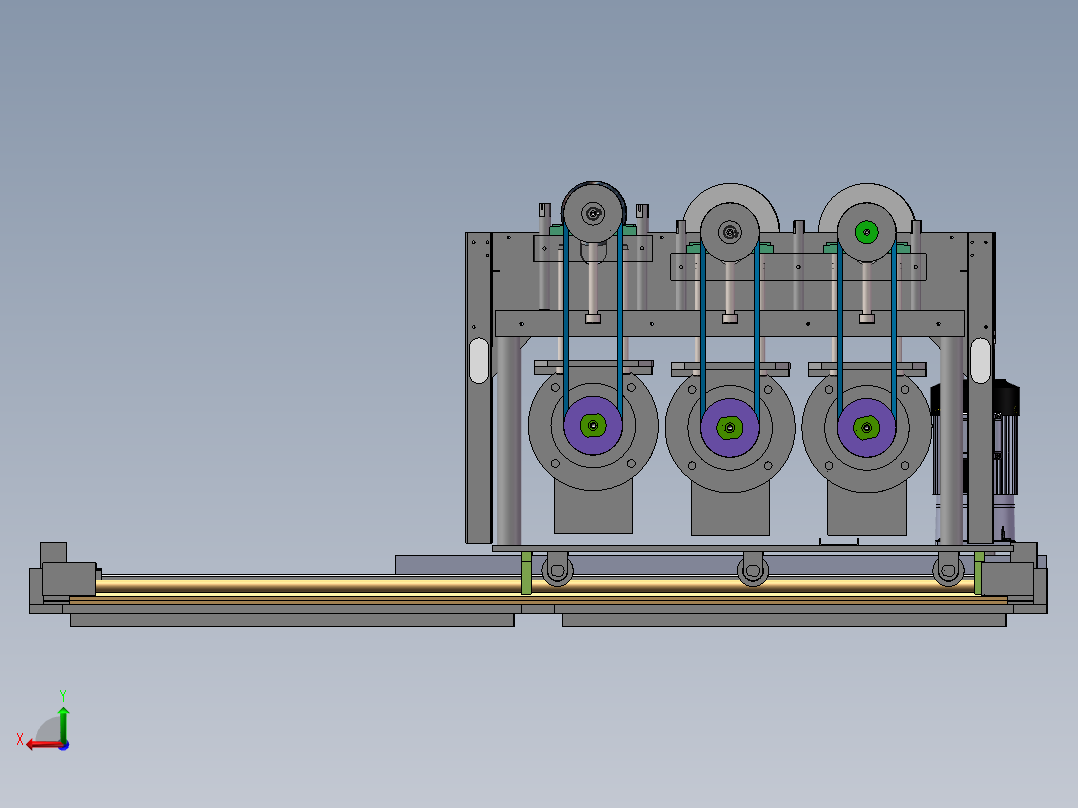
Task: Select the middle purple pulley
Action: coord(729,428)
